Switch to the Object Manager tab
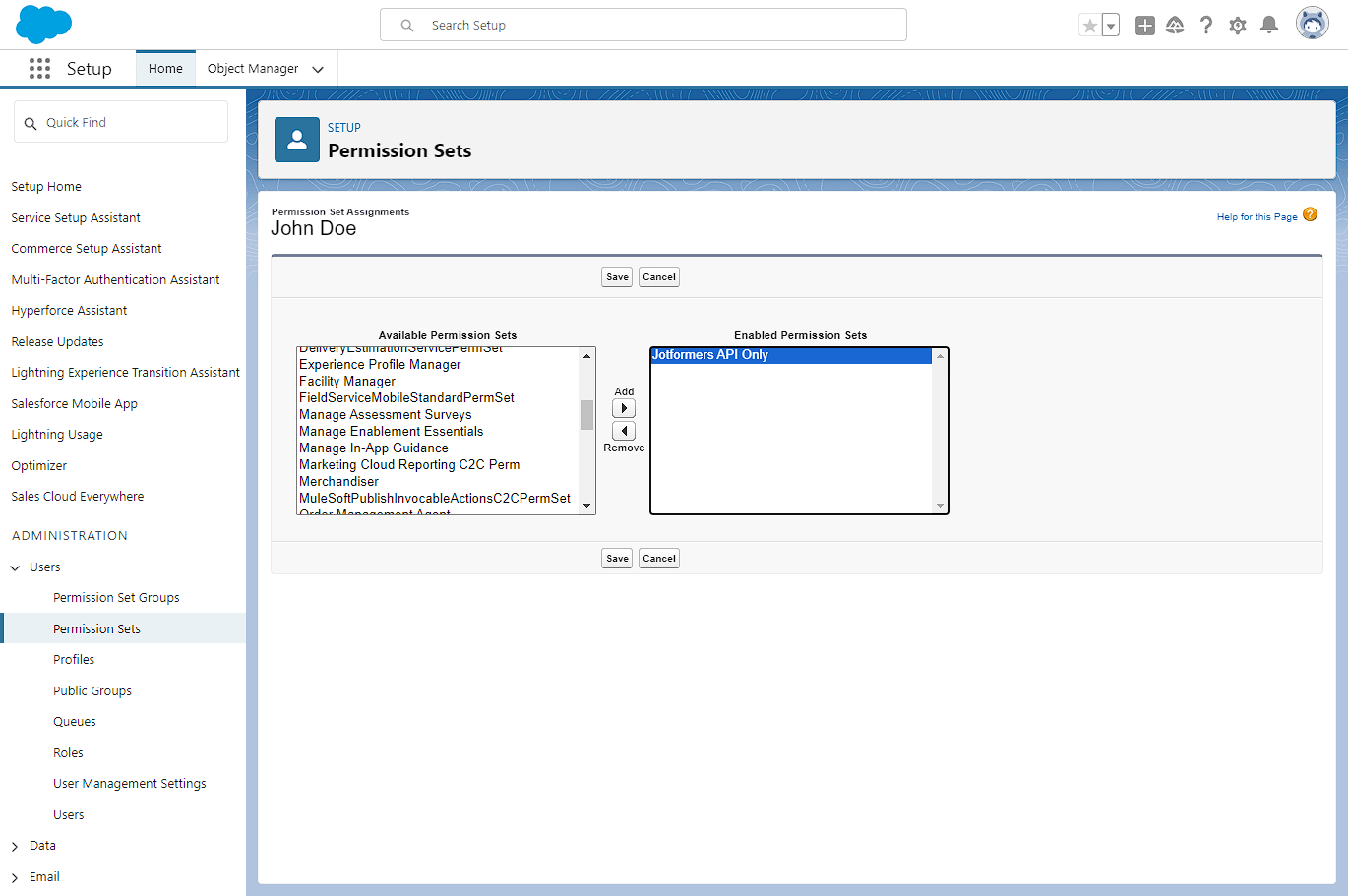 253,69
